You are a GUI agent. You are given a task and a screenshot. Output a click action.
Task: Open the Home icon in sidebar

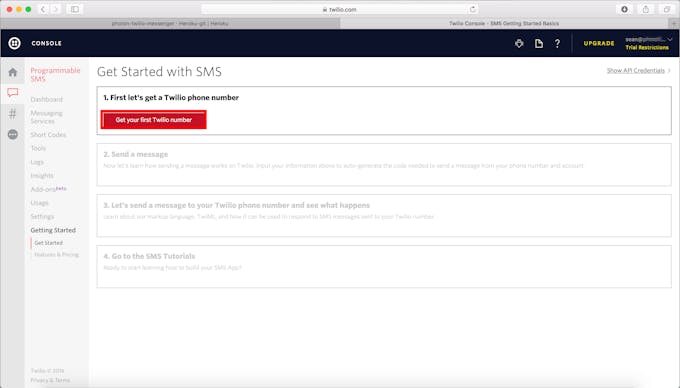[x=13, y=72]
